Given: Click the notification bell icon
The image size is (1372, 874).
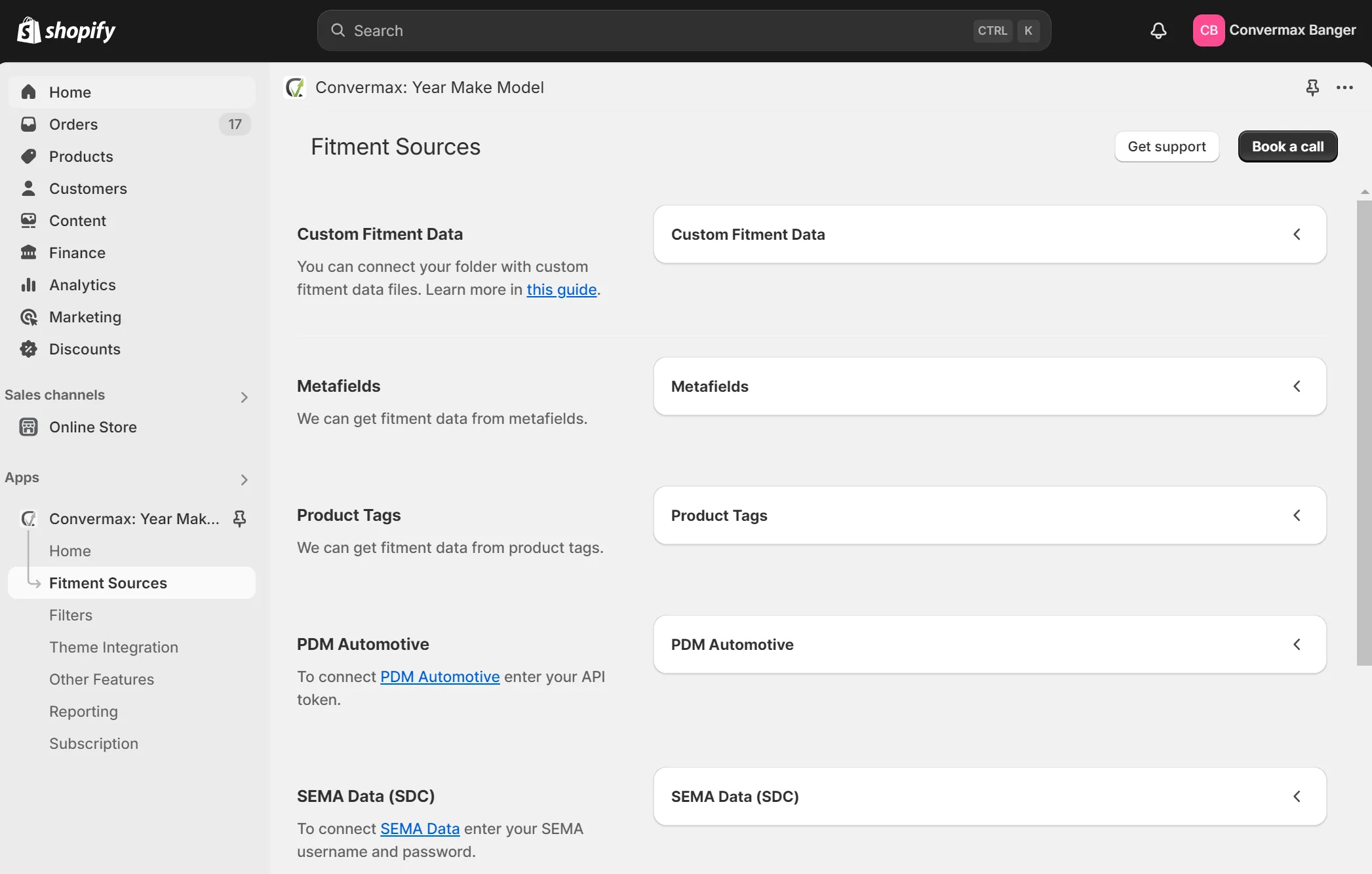Looking at the screenshot, I should click(1158, 30).
